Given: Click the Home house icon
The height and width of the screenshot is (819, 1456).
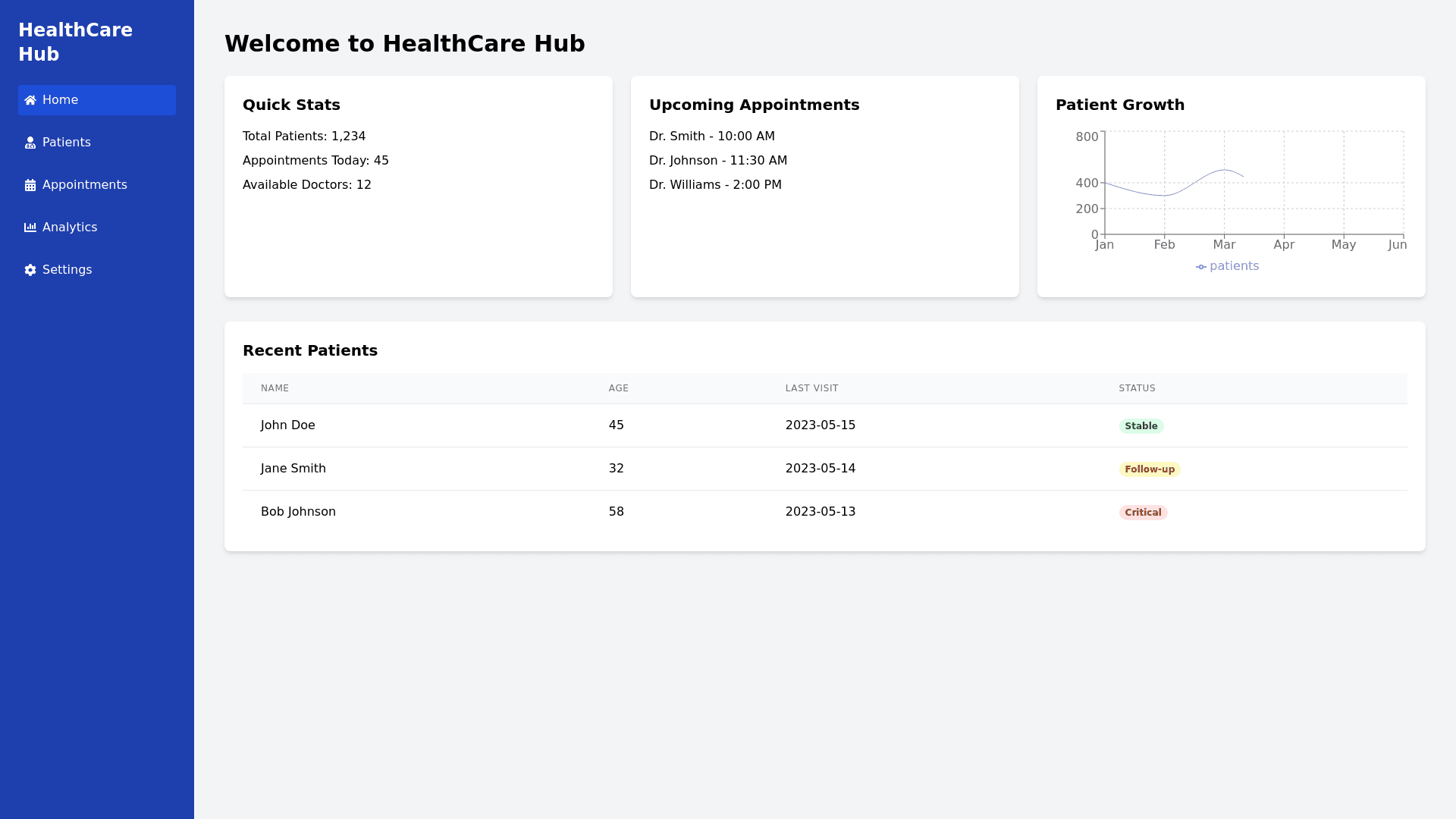Looking at the screenshot, I should pos(30,100).
